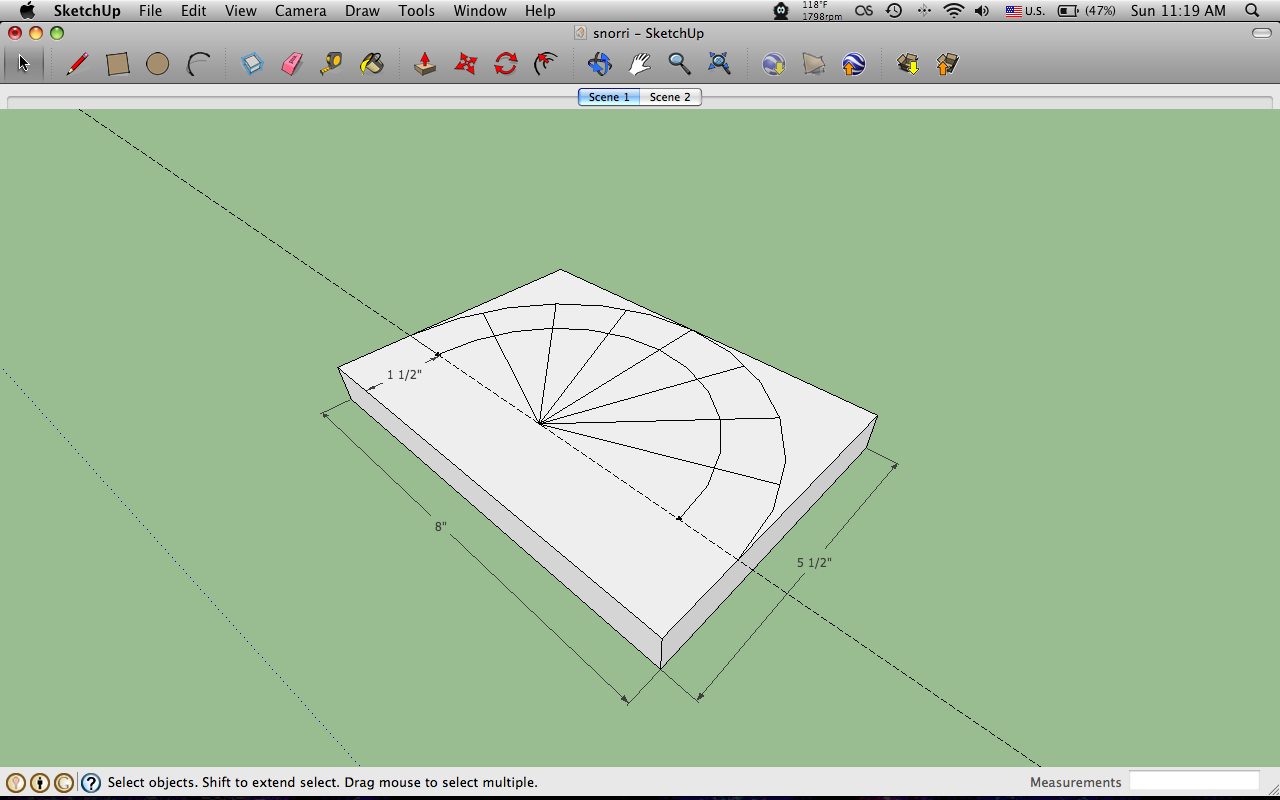Switch to Scene 1 tab
The width and height of the screenshot is (1280, 800).
pyautogui.click(x=609, y=97)
